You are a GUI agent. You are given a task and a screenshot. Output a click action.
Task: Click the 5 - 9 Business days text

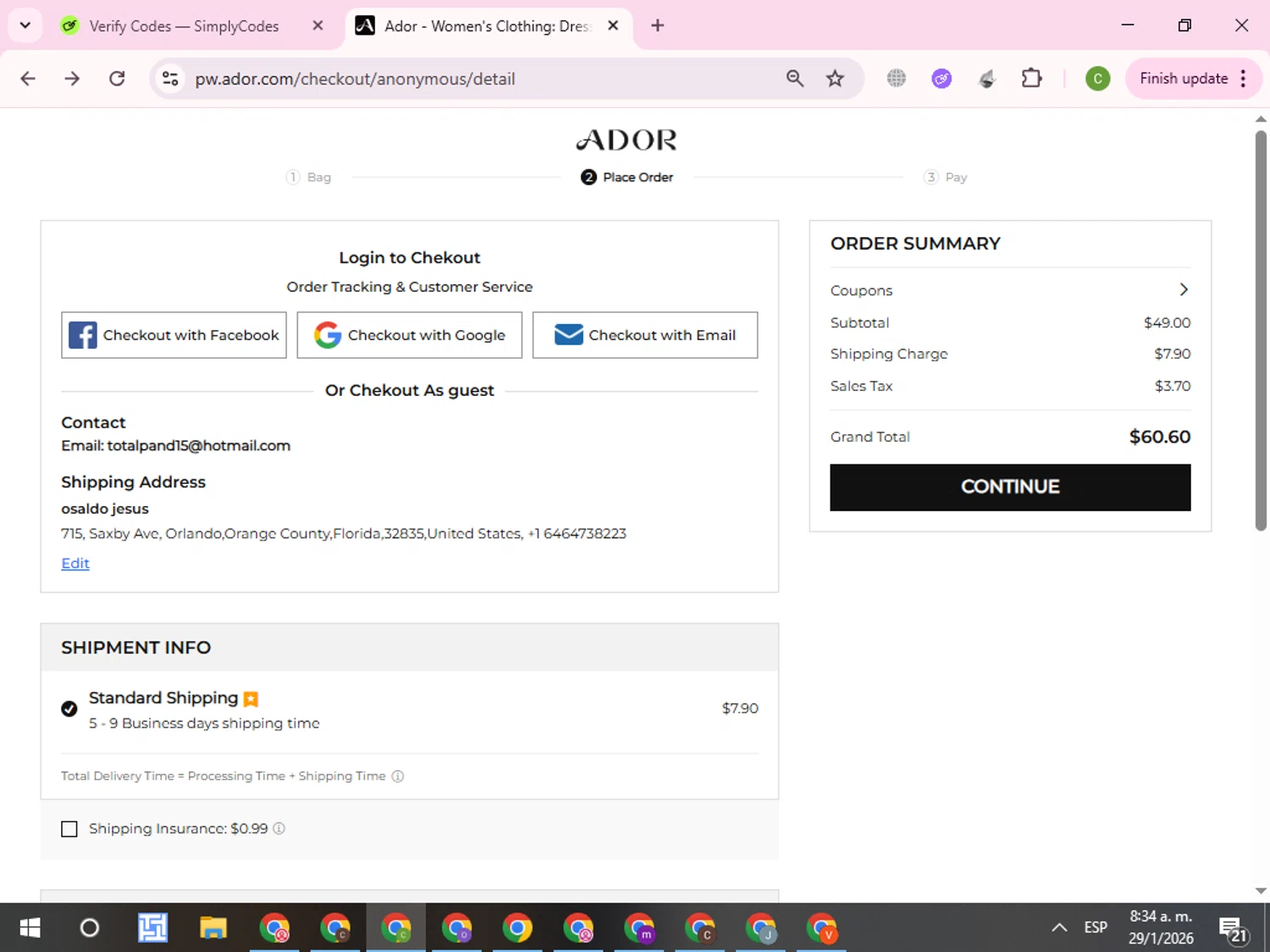pos(204,724)
